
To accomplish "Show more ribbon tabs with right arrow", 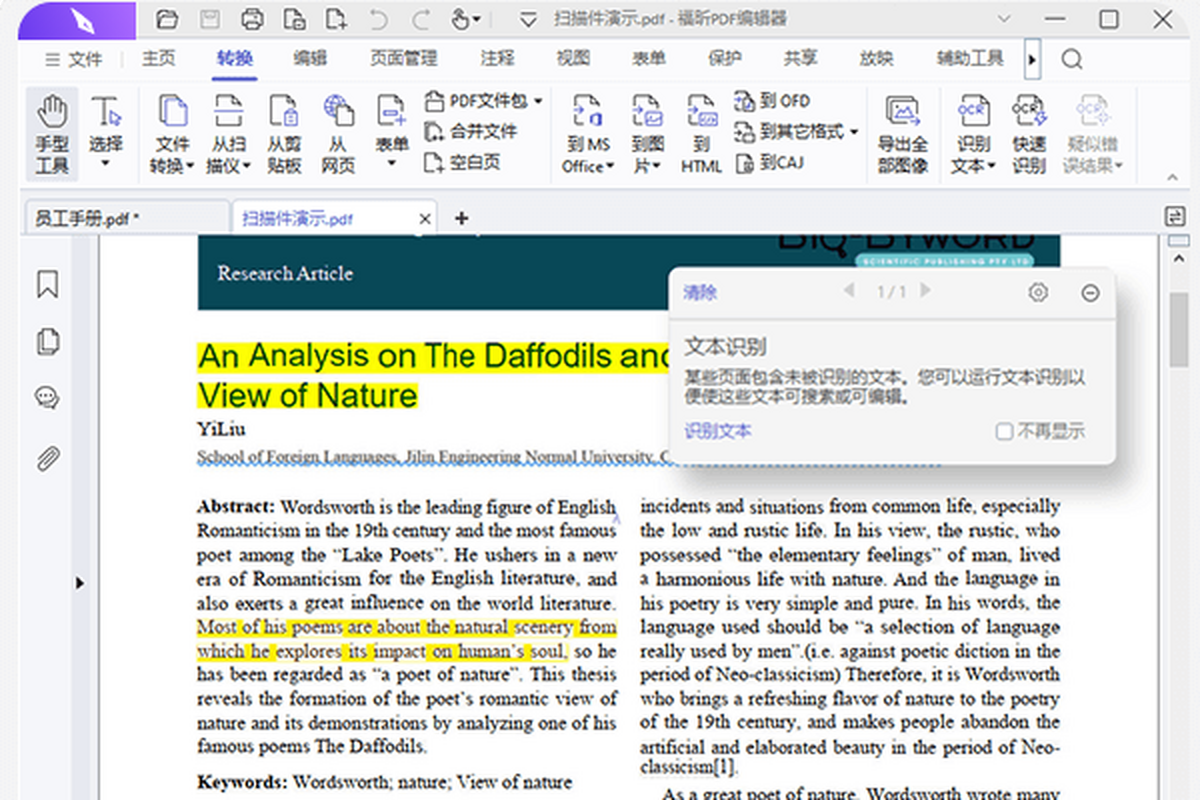I will pyautogui.click(x=1032, y=59).
